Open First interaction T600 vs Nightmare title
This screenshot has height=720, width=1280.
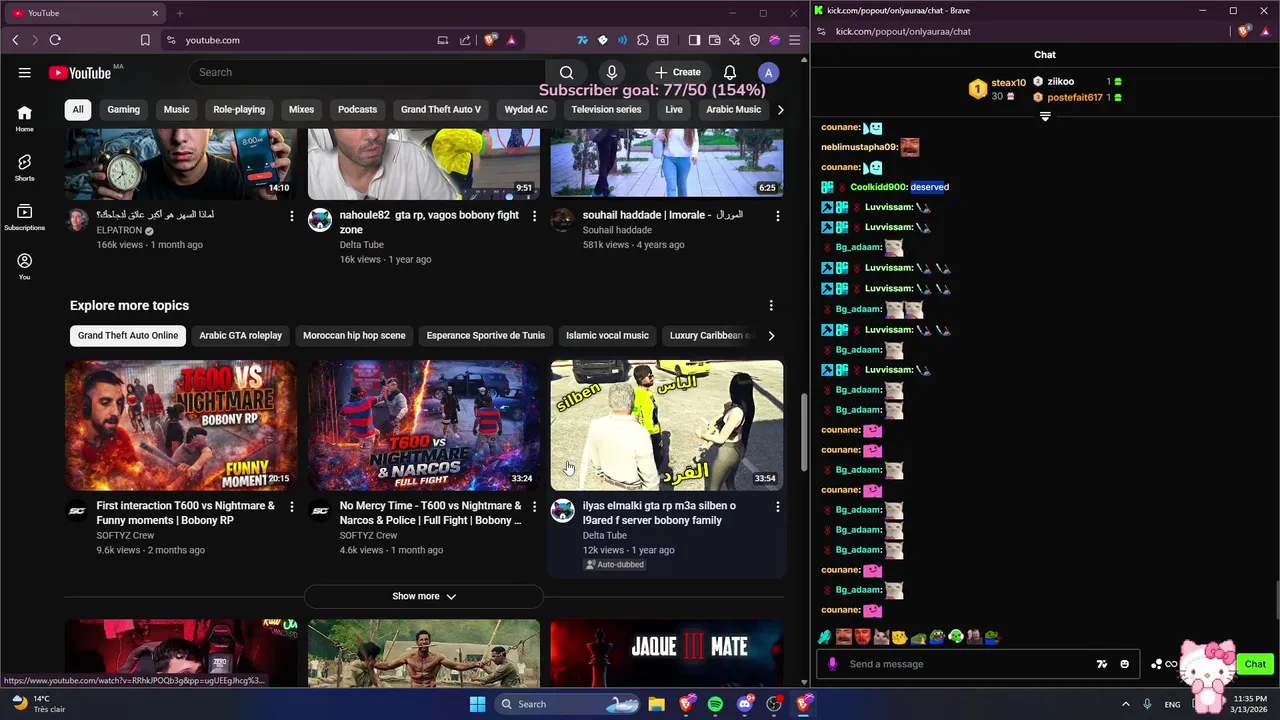(185, 513)
